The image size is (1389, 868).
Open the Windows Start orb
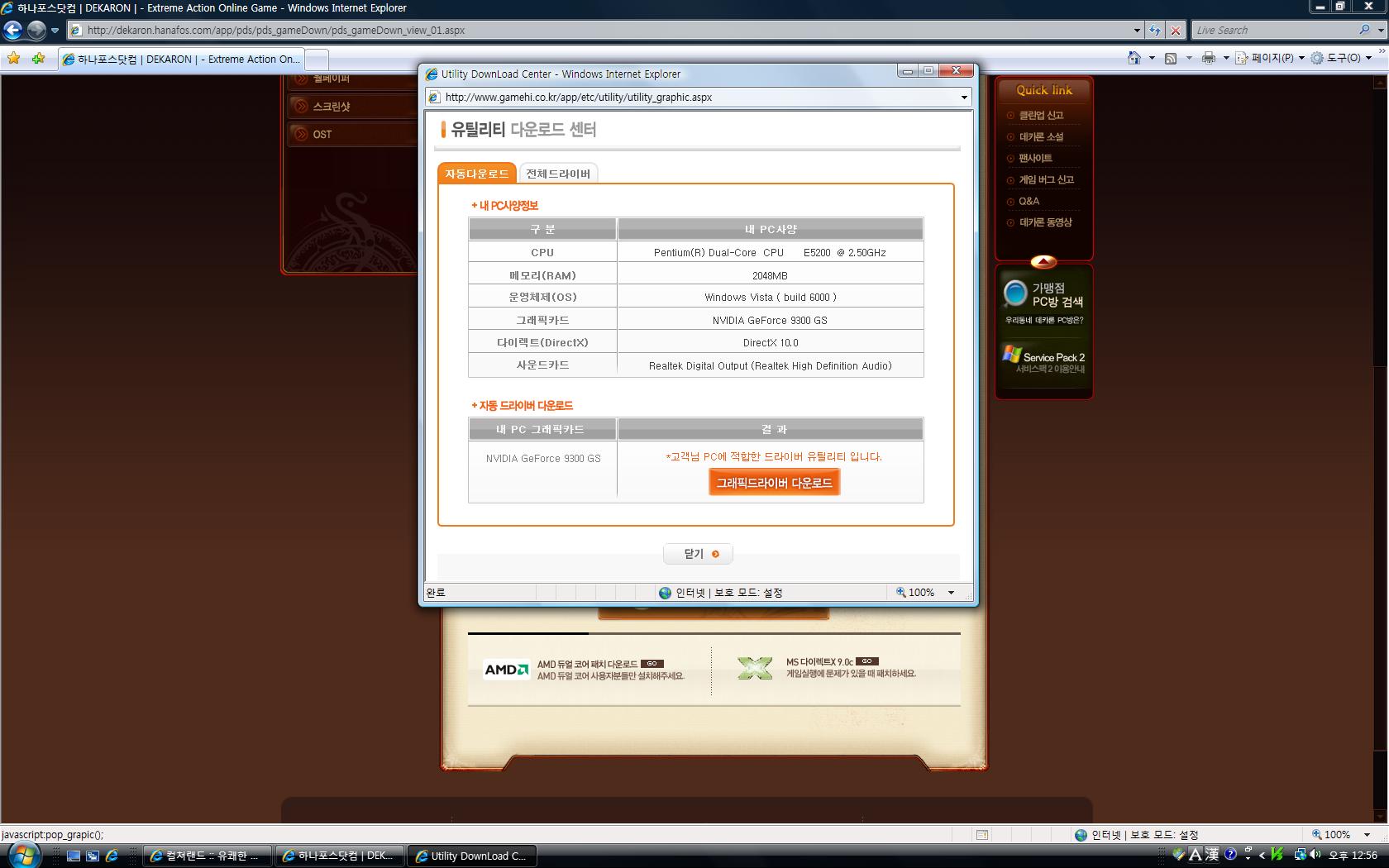(x=23, y=854)
